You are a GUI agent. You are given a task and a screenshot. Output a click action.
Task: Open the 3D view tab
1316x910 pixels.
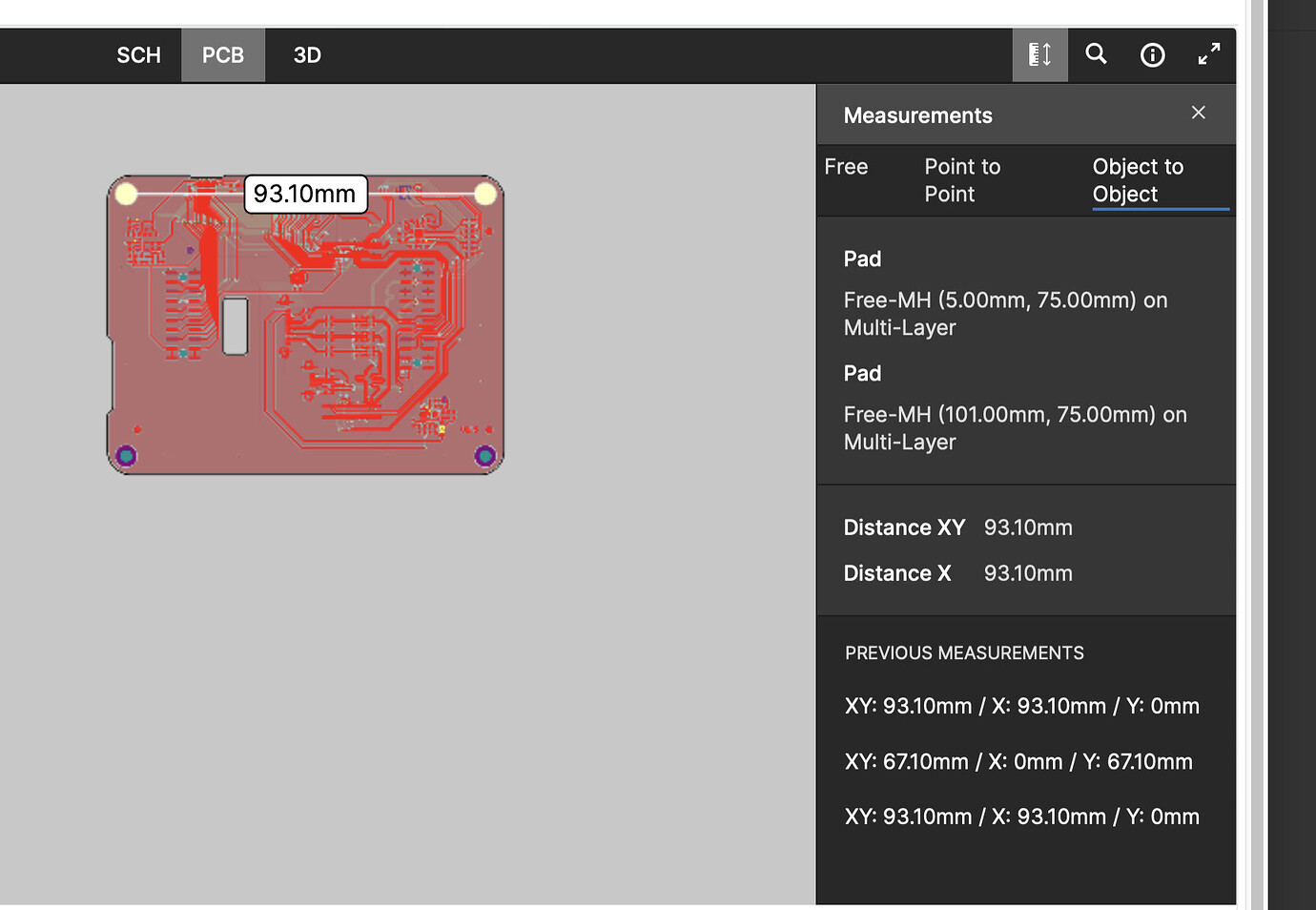[x=307, y=54]
